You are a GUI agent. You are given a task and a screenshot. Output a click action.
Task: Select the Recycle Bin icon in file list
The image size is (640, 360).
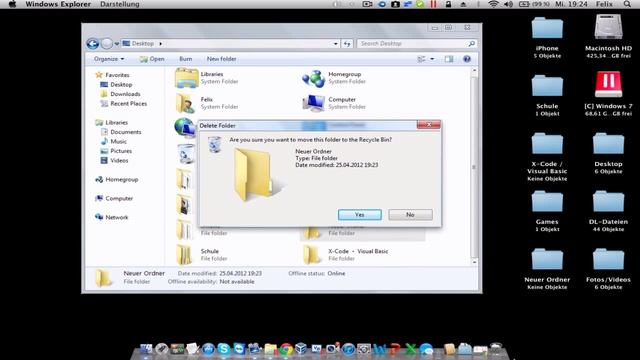[x=186, y=153]
